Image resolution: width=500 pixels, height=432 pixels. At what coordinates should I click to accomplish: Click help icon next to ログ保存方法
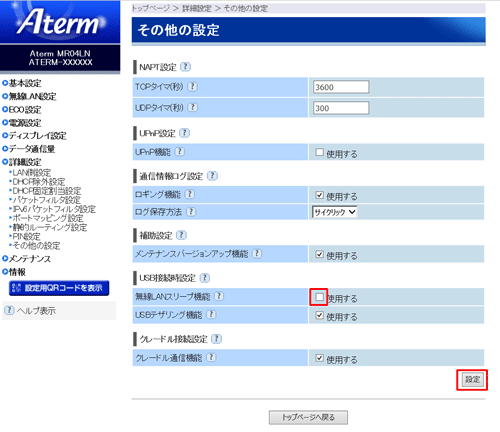191,212
